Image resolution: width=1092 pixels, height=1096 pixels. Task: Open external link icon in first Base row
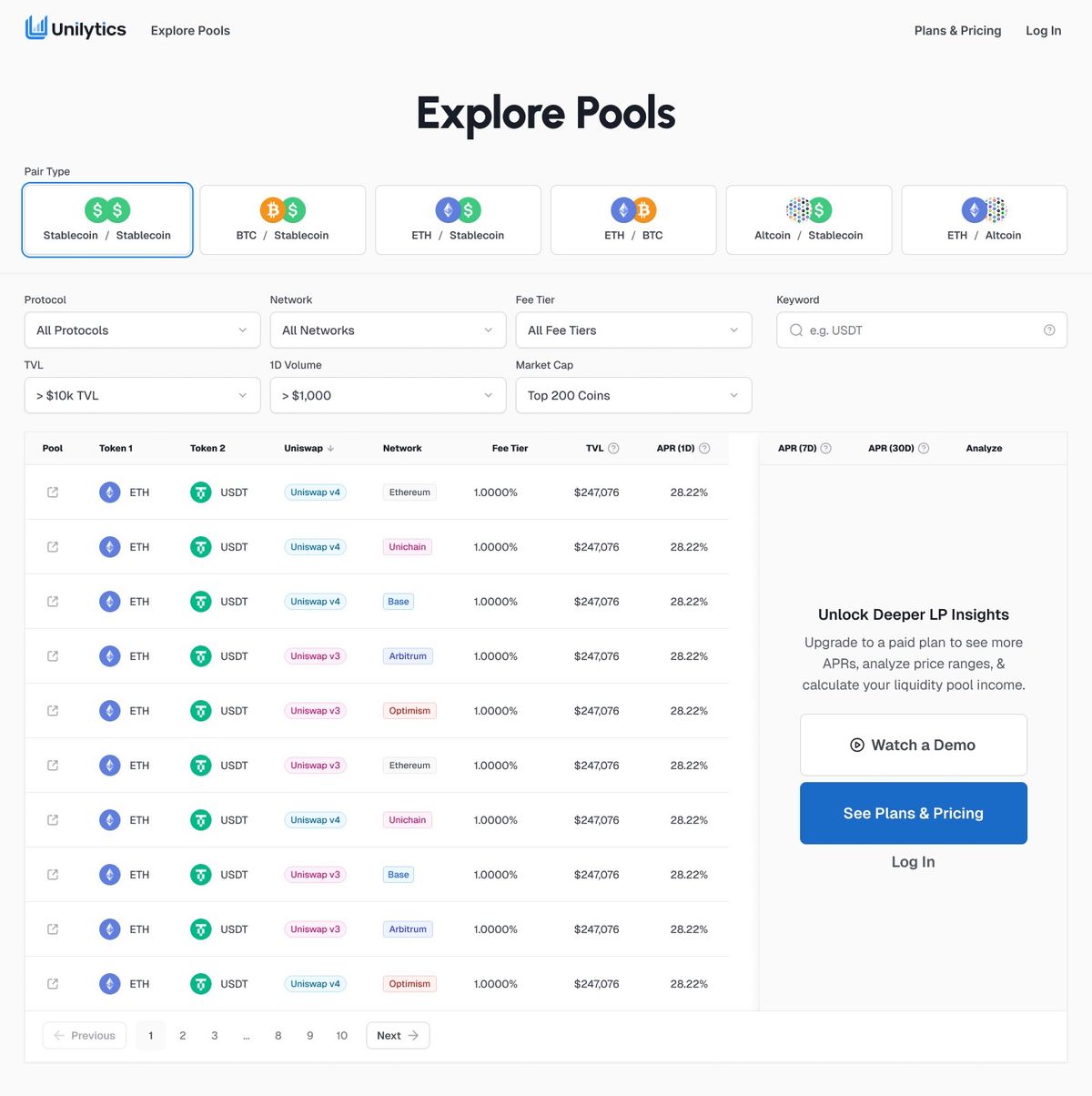(53, 602)
